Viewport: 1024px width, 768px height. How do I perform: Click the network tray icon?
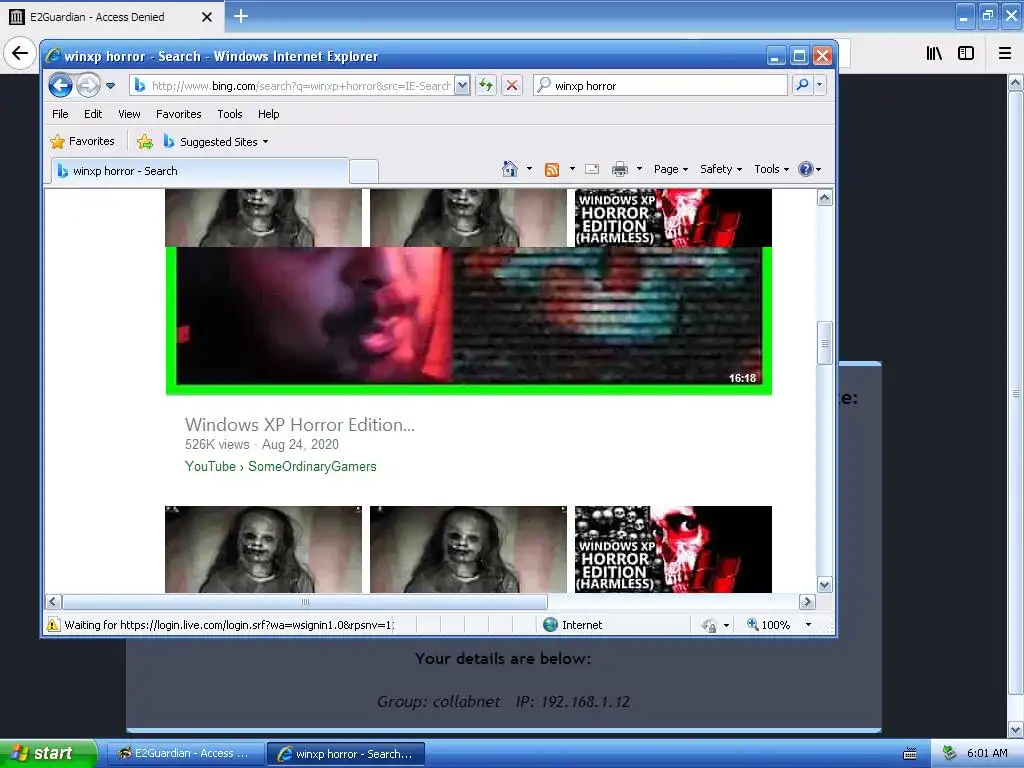[x=950, y=753]
